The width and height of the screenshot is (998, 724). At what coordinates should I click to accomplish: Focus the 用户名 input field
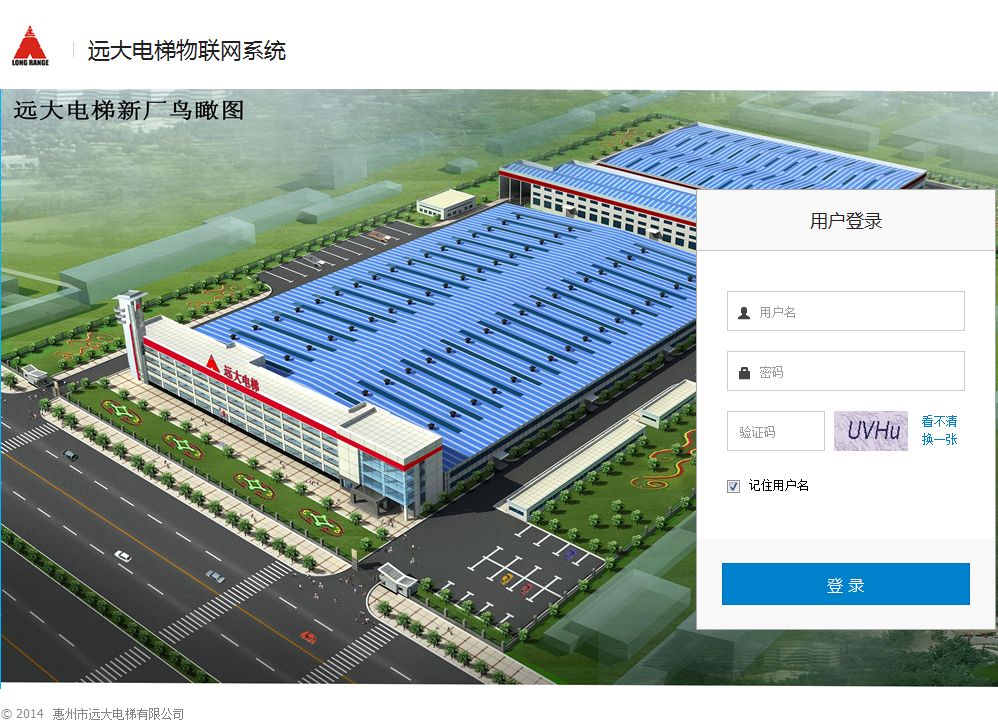(x=845, y=311)
